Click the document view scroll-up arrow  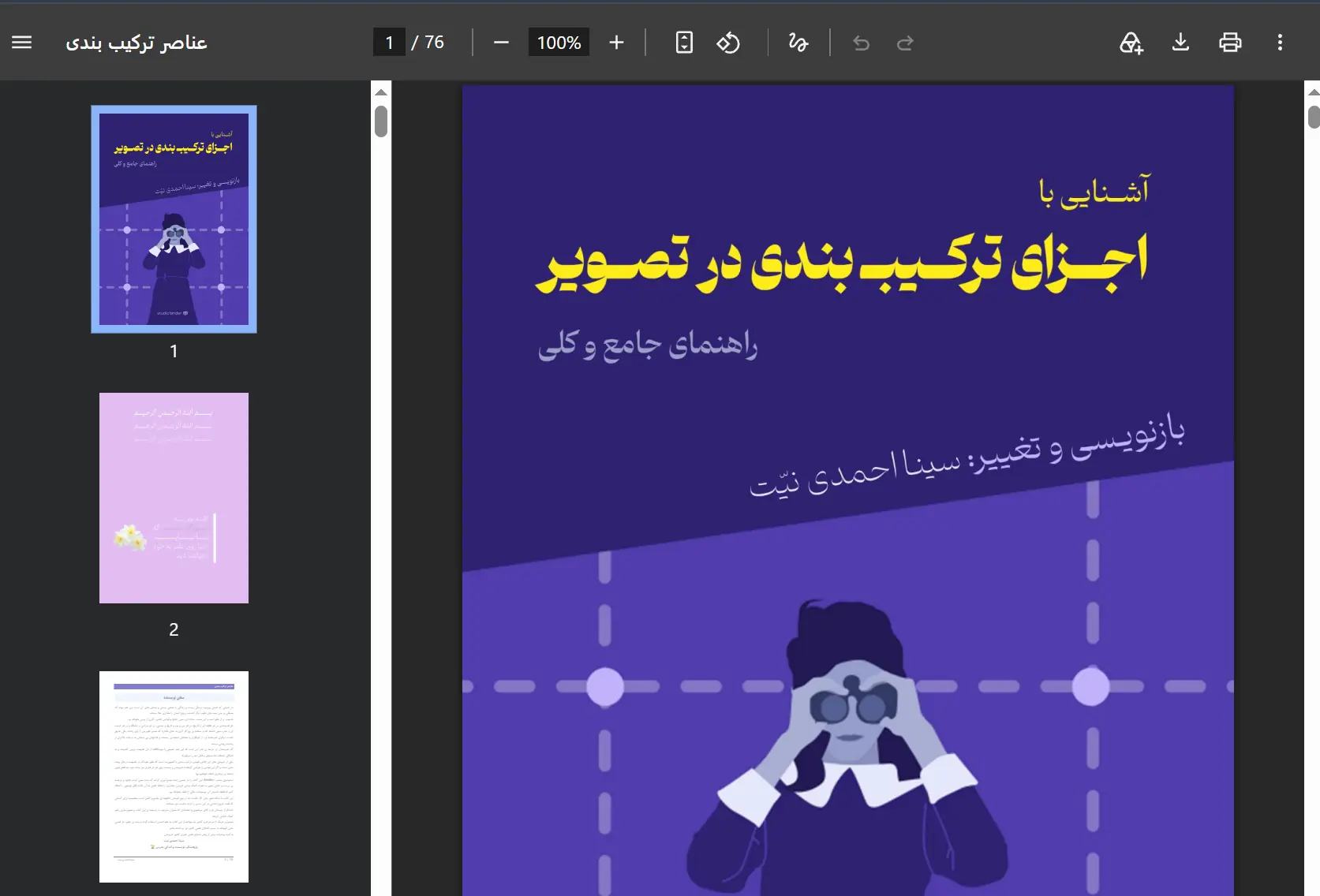[x=1314, y=92]
